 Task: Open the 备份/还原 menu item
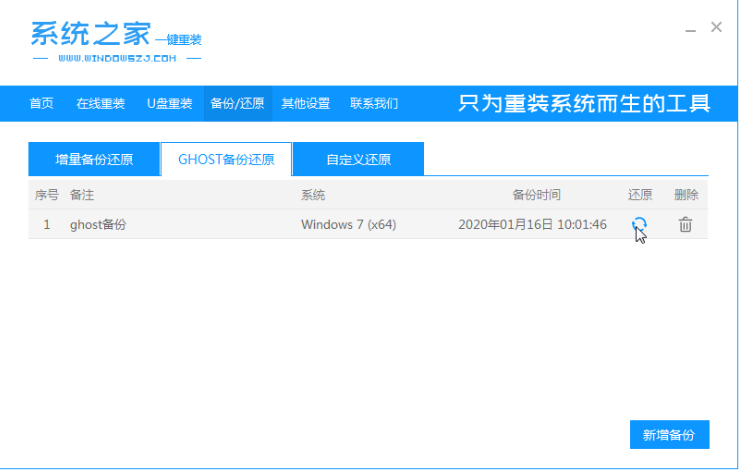(237, 103)
